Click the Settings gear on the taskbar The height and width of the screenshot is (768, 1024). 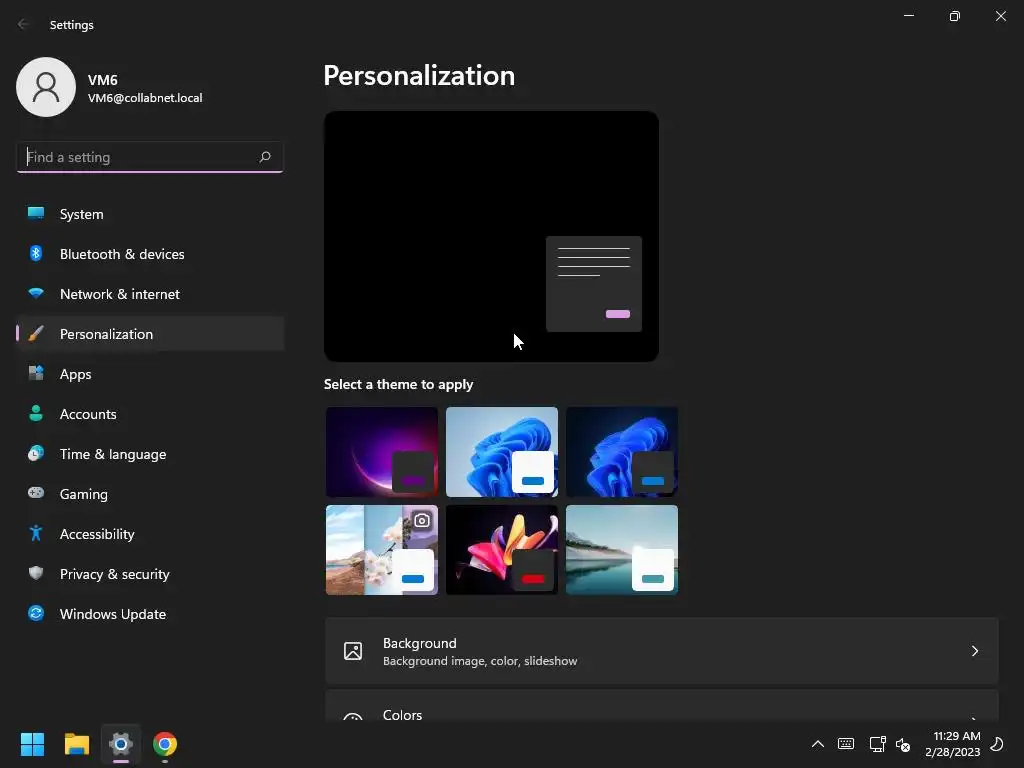121,744
